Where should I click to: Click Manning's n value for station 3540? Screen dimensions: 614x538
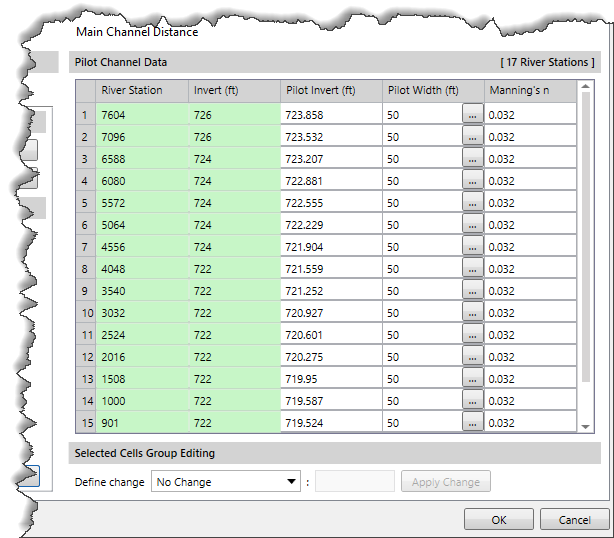tap(530, 290)
